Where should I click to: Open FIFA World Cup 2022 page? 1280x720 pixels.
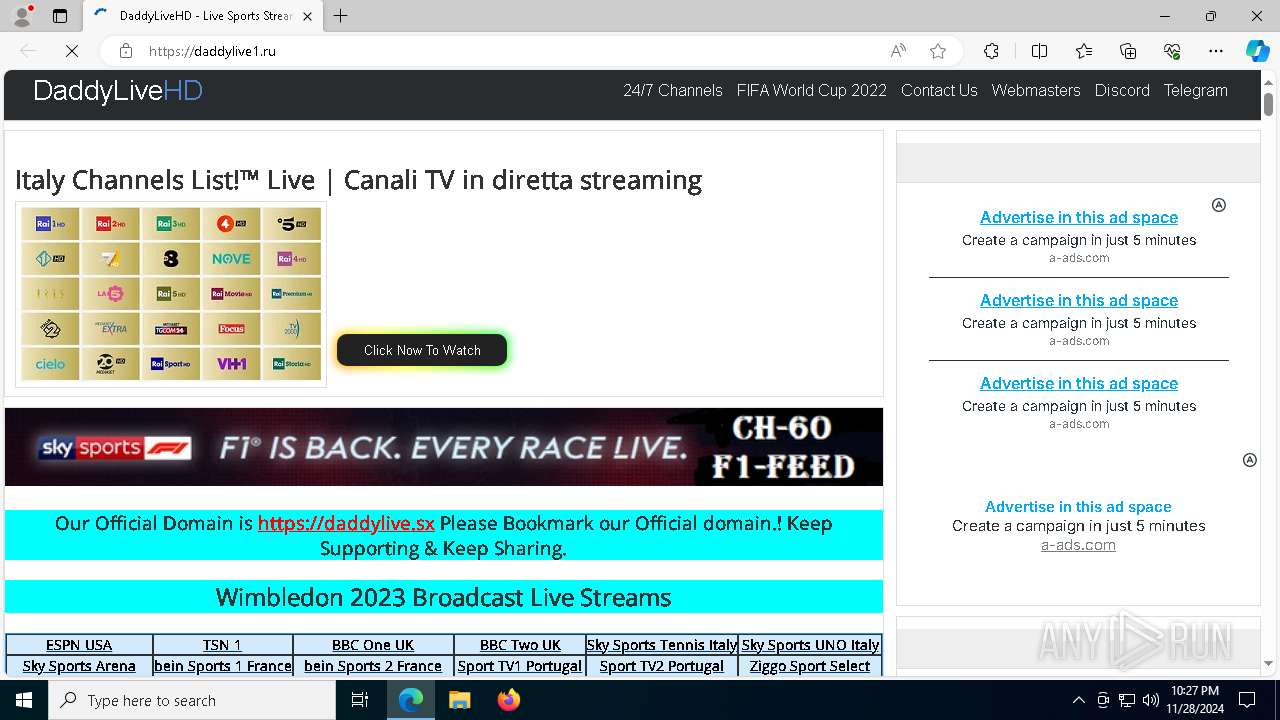(x=812, y=90)
